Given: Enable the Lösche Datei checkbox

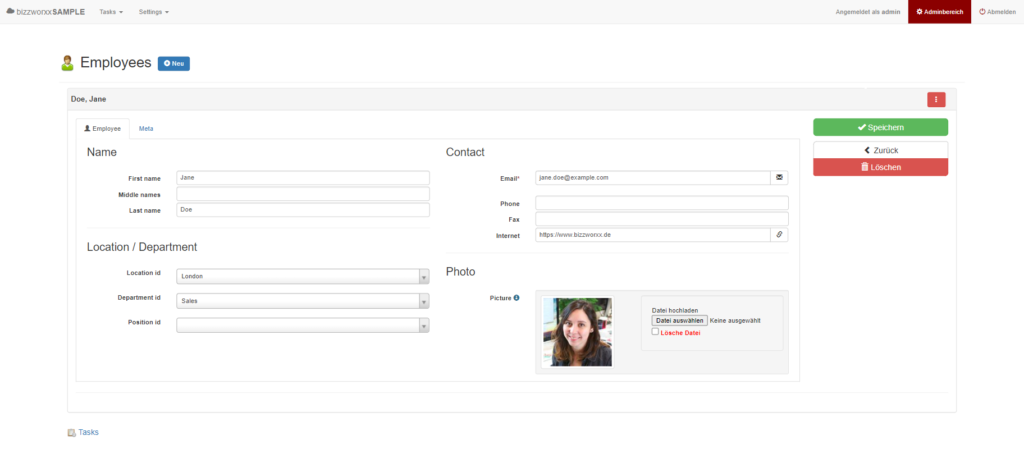Looking at the screenshot, I should click(655, 331).
